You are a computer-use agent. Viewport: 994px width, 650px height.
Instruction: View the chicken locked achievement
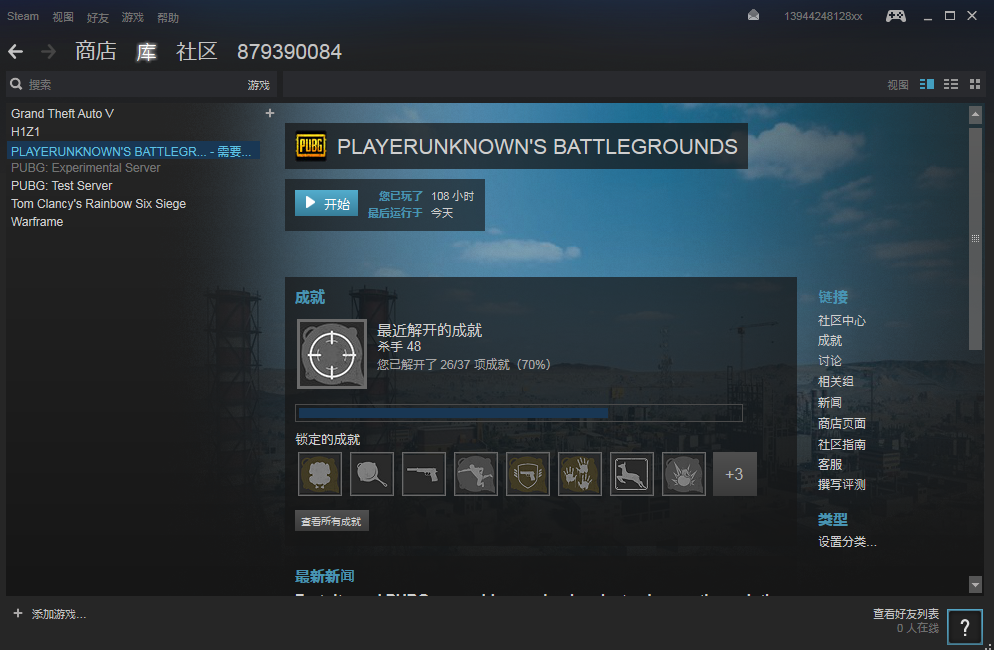pos(320,474)
